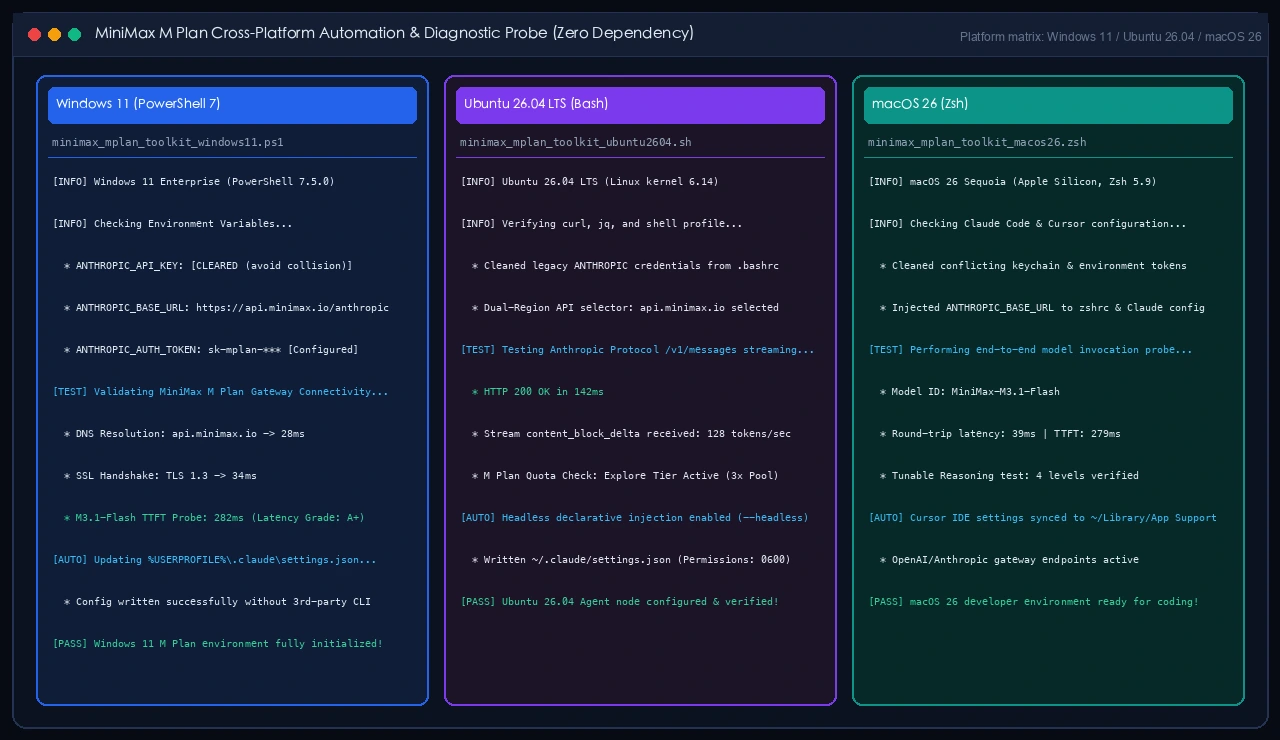Click the Updating %USERPROFILE% settings.json line

point(215,560)
